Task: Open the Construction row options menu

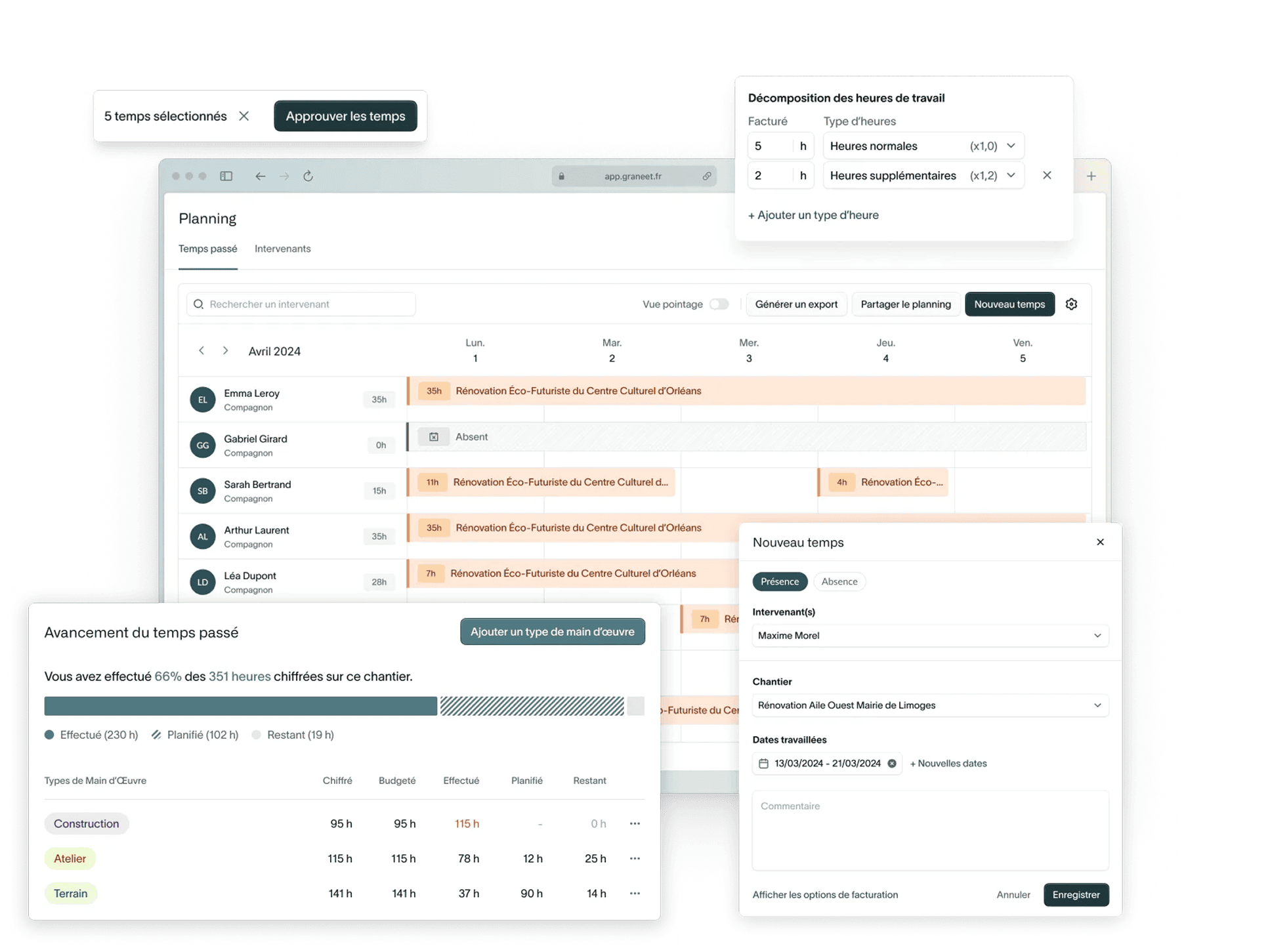Action: click(635, 823)
